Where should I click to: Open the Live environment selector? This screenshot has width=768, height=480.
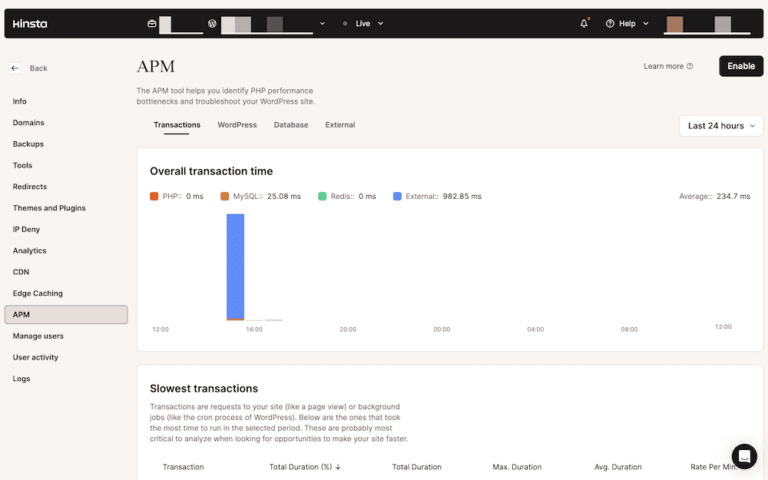pyautogui.click(x=362, y=23)
